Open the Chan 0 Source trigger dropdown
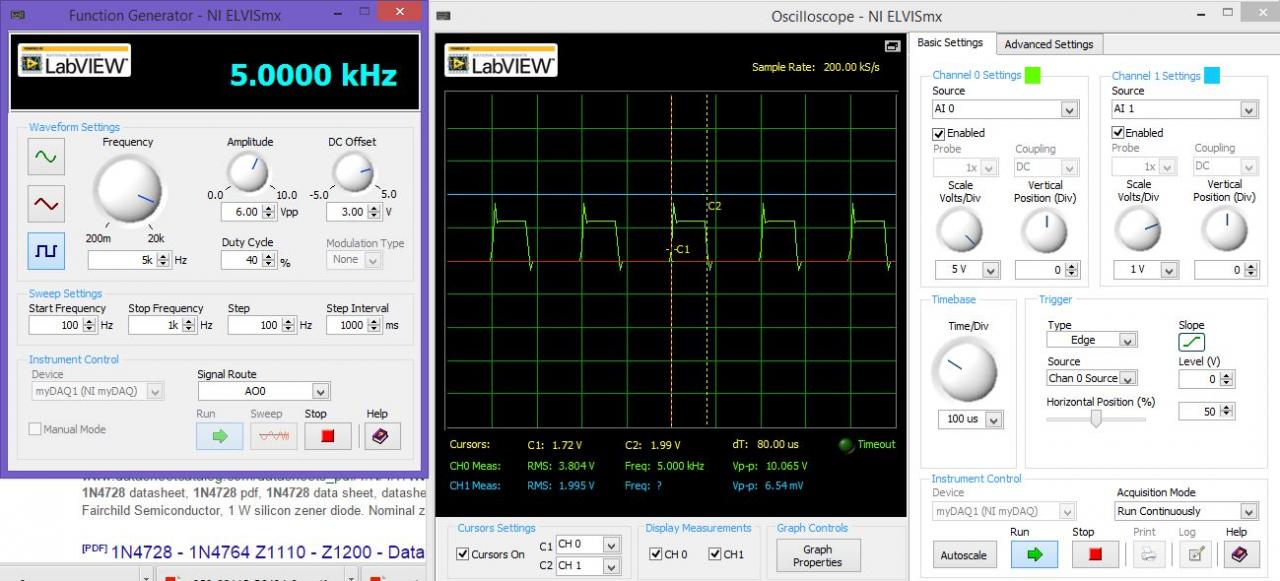This screenshot has width=1280, height=581. tap(1092, 378)
